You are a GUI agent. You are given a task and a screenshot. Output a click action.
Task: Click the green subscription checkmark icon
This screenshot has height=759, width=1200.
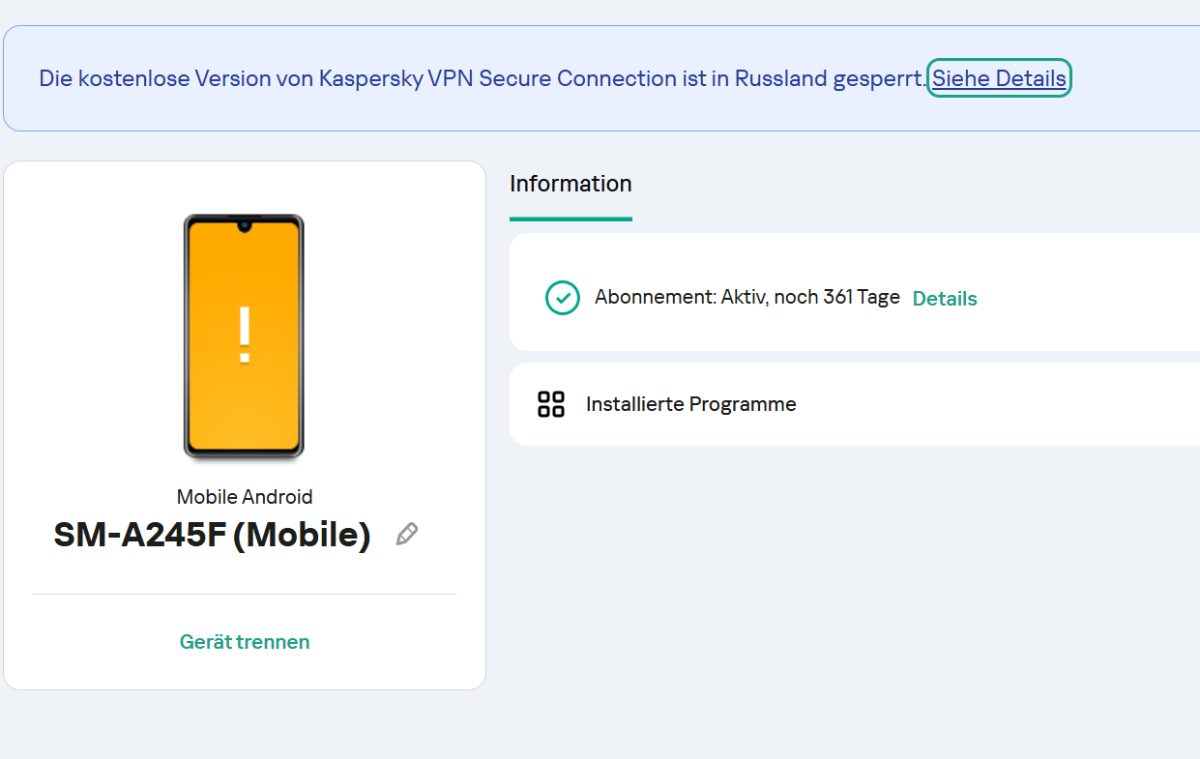click(x=562, y=297)
